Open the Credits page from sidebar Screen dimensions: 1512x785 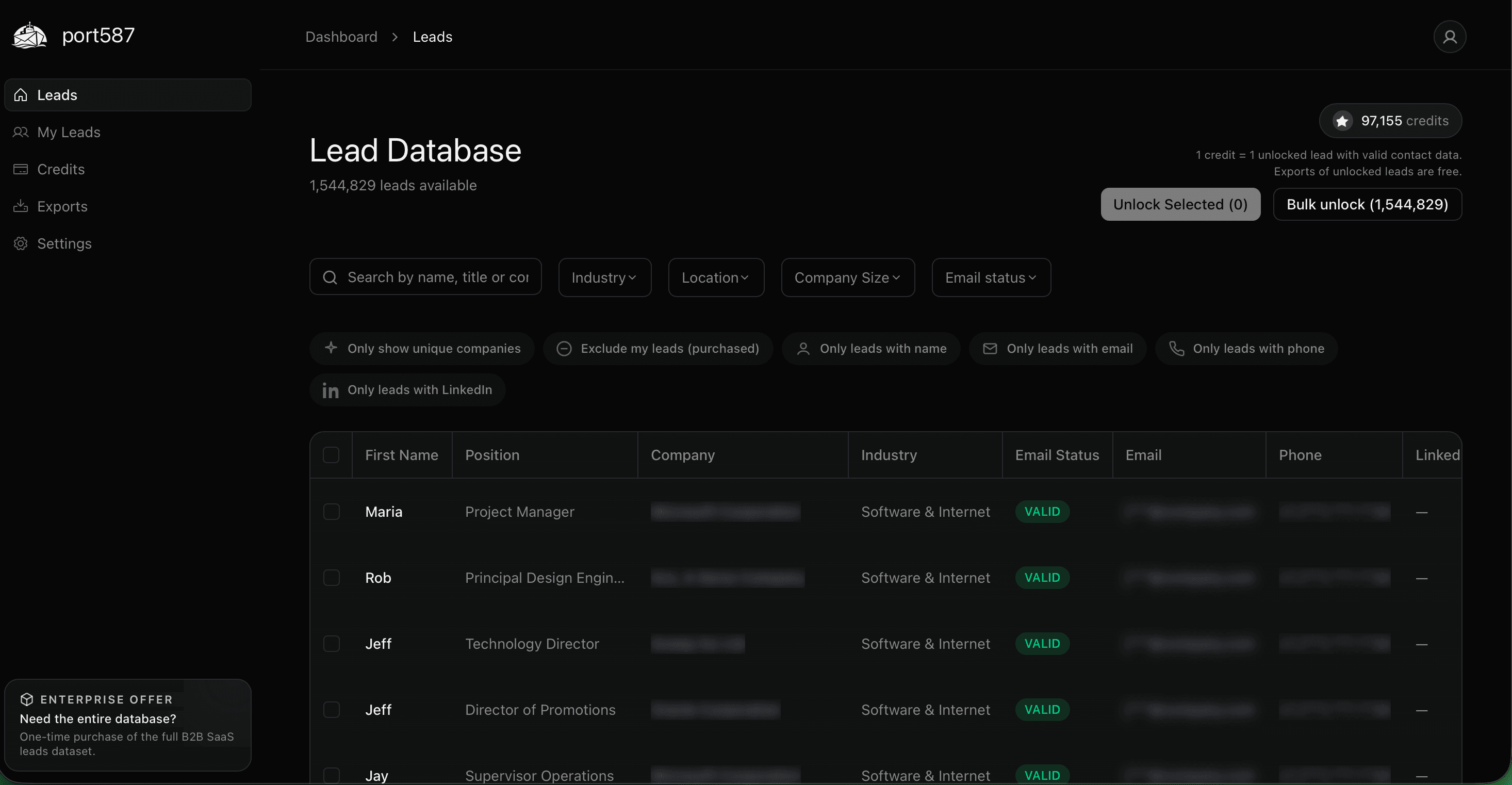[60, 169]
